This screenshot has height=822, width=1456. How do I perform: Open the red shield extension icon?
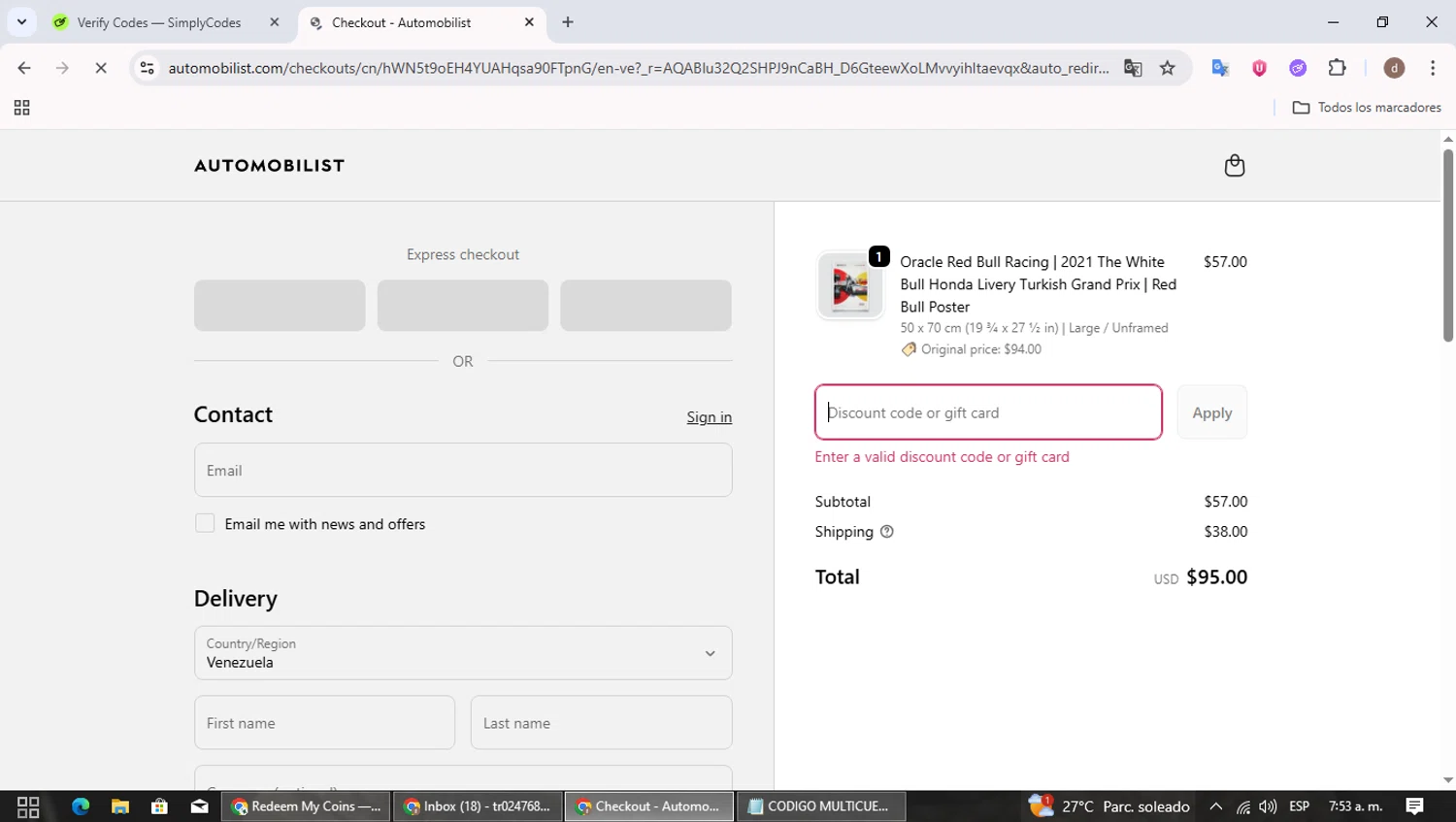1259,68
